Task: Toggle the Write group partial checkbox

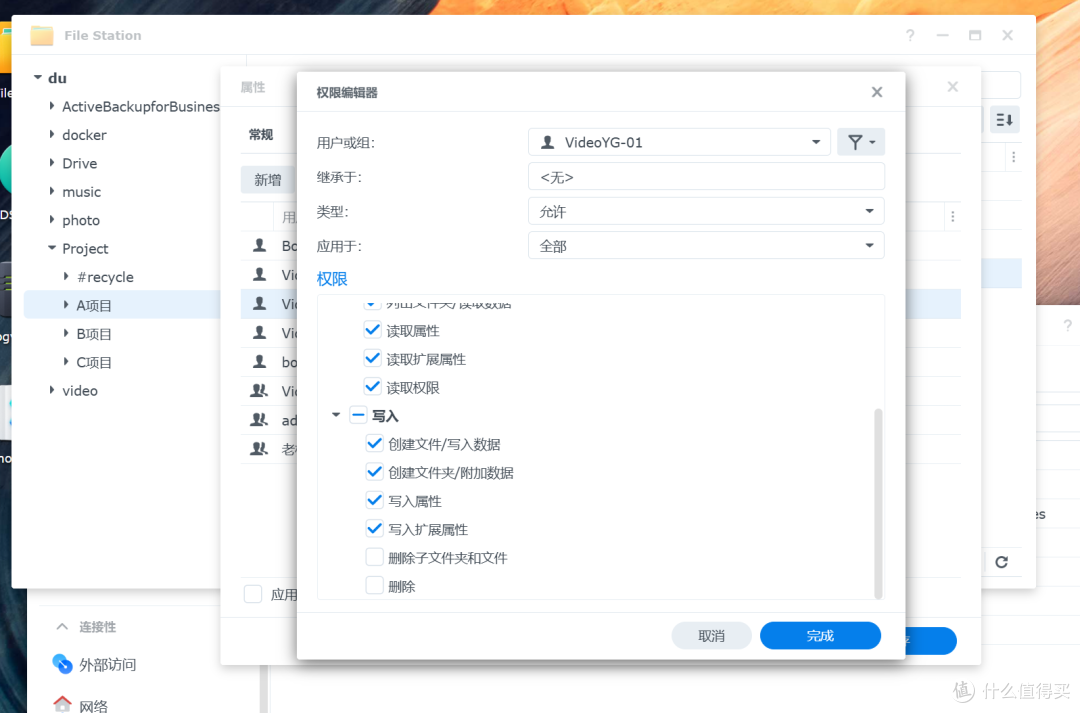Action: 358,415
